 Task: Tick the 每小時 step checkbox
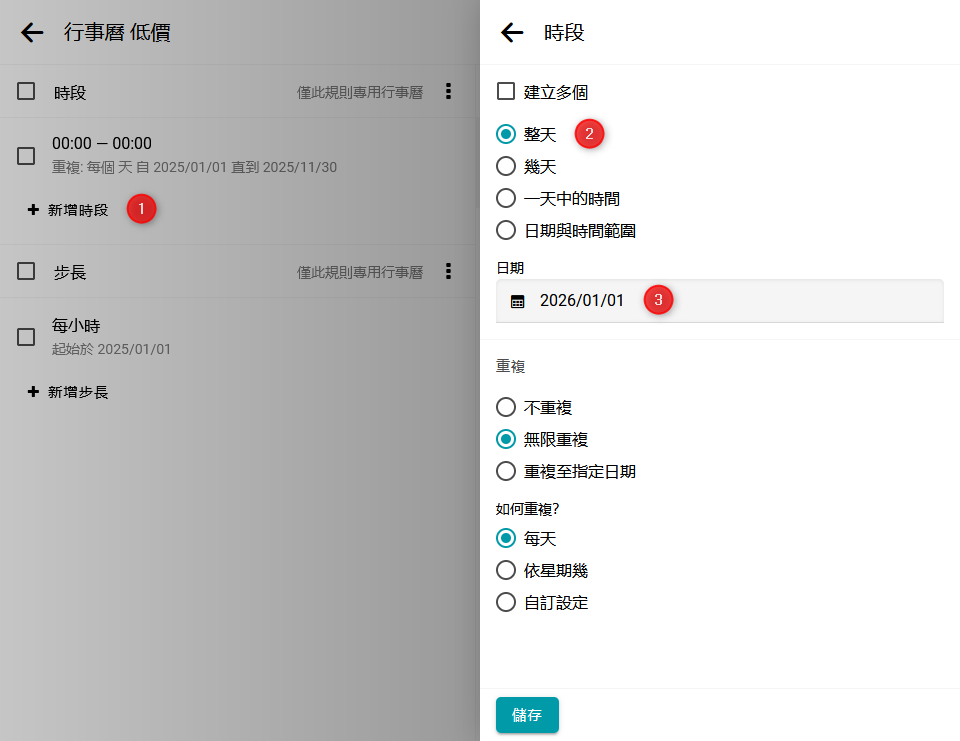[27, 337]
